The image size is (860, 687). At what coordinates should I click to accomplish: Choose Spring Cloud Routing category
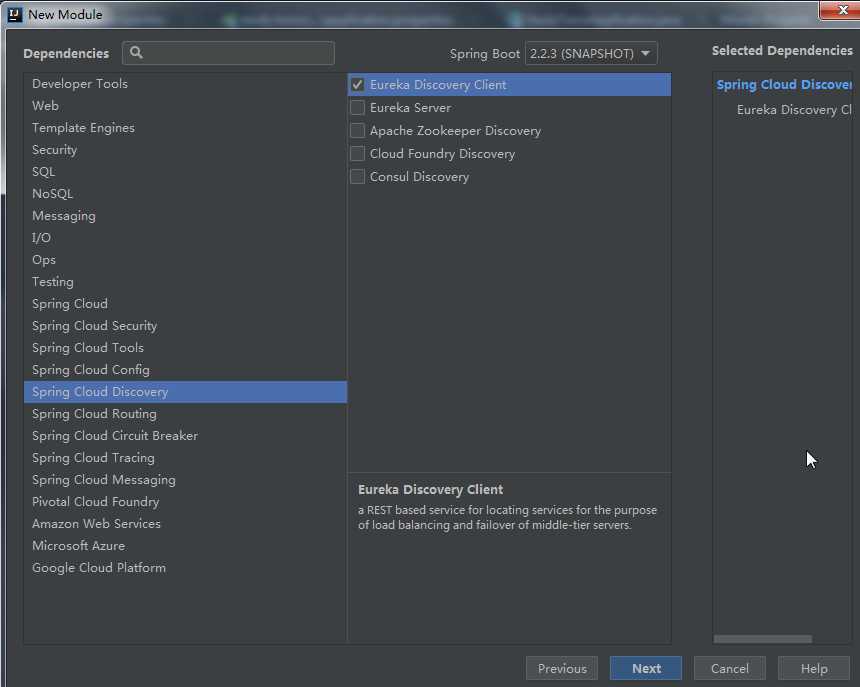185,414
